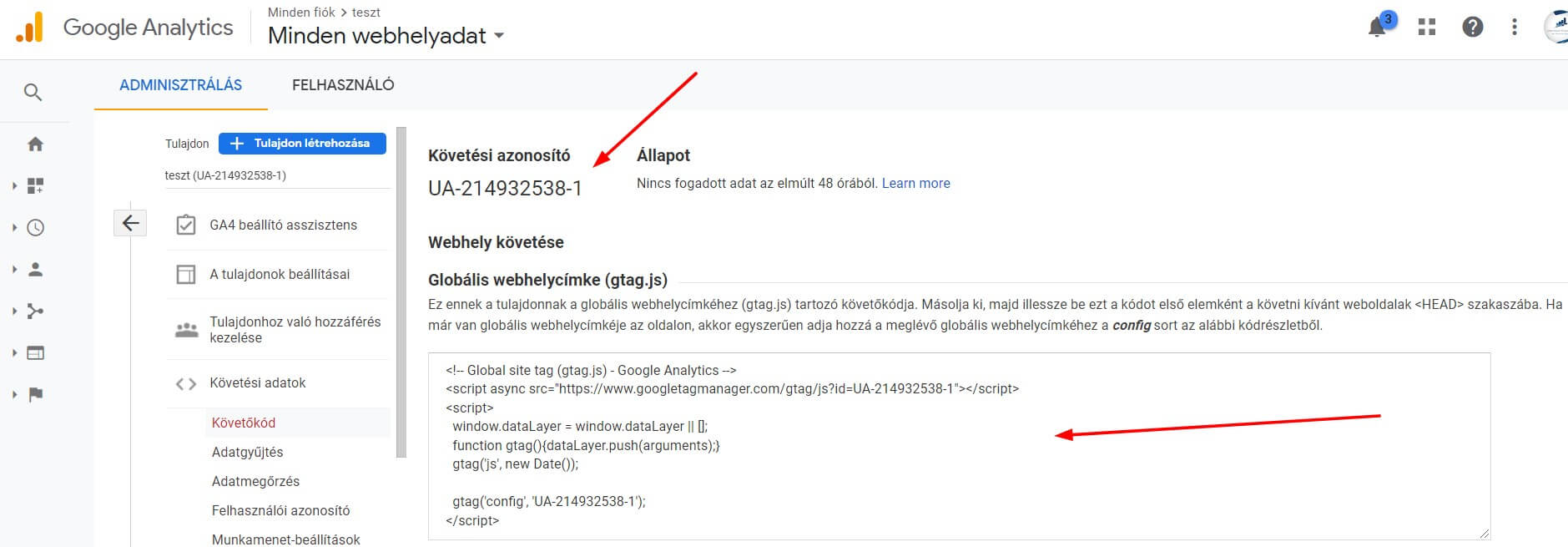Click the Követési azonosító heading
1568x547 pixels.
[x=499, y=155]
